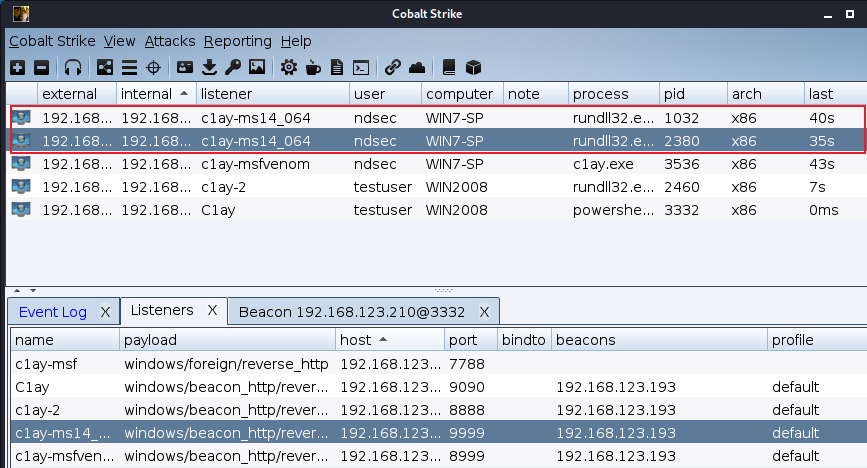Host a file via the link icon
The width and height of the screenshot is (867, 468).
pos(393,67)
